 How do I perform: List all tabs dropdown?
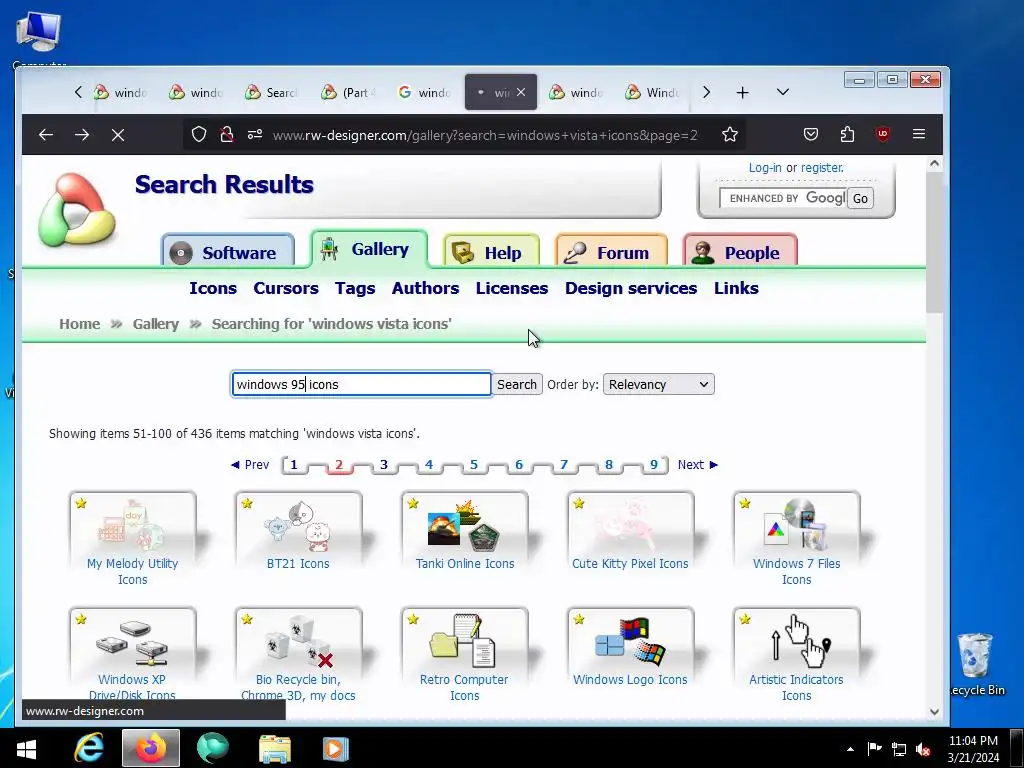(782, 93)
